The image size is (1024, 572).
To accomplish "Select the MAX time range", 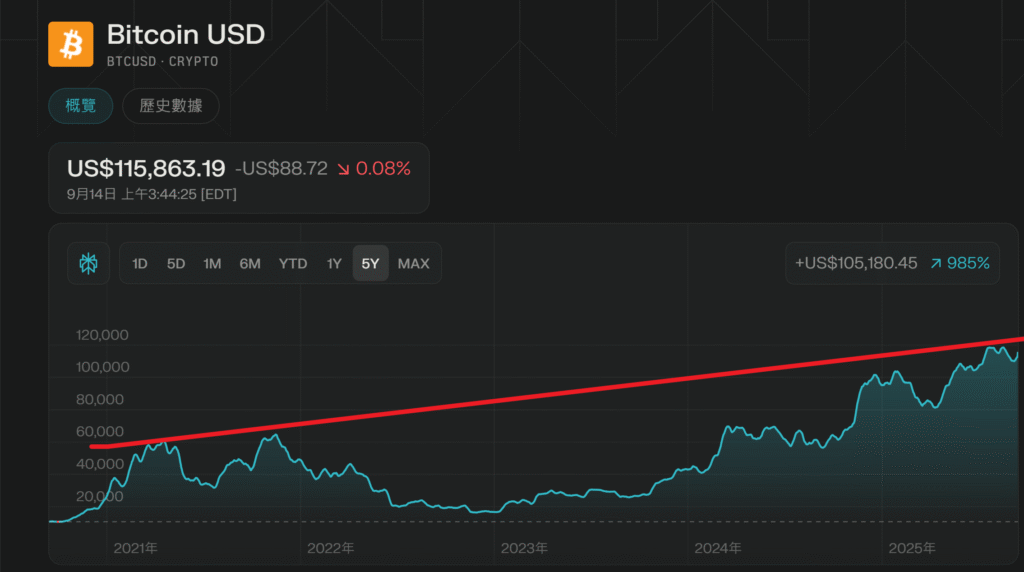I will point(413,264).
